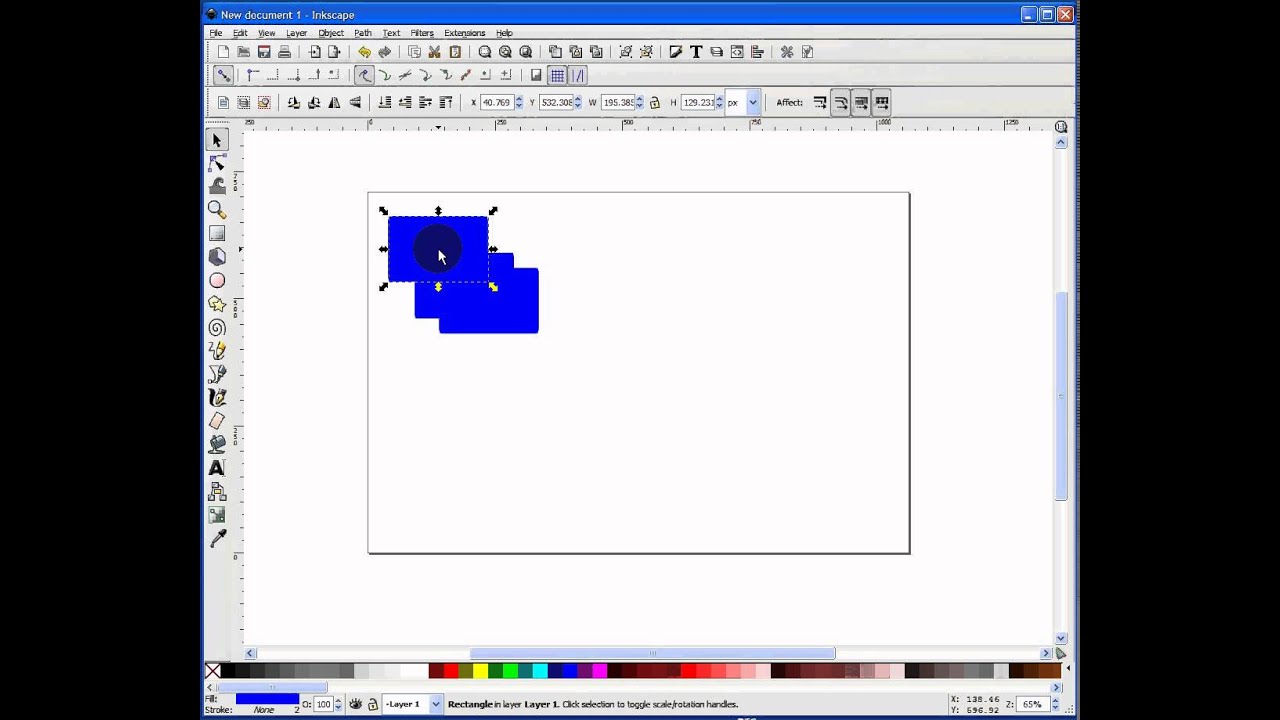Toggle affect stroke width scaling

pyautogui.click(x=820, y=102)
